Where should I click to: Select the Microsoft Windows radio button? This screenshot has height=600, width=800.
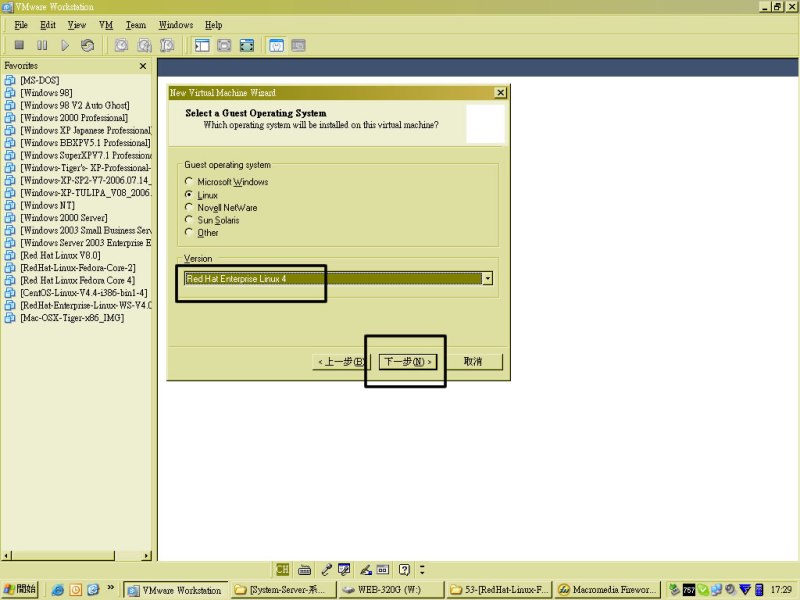[189, 181]
